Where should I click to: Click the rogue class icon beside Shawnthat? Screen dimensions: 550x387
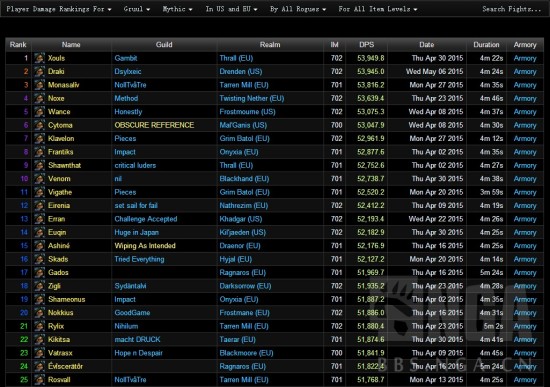(40, 165)
